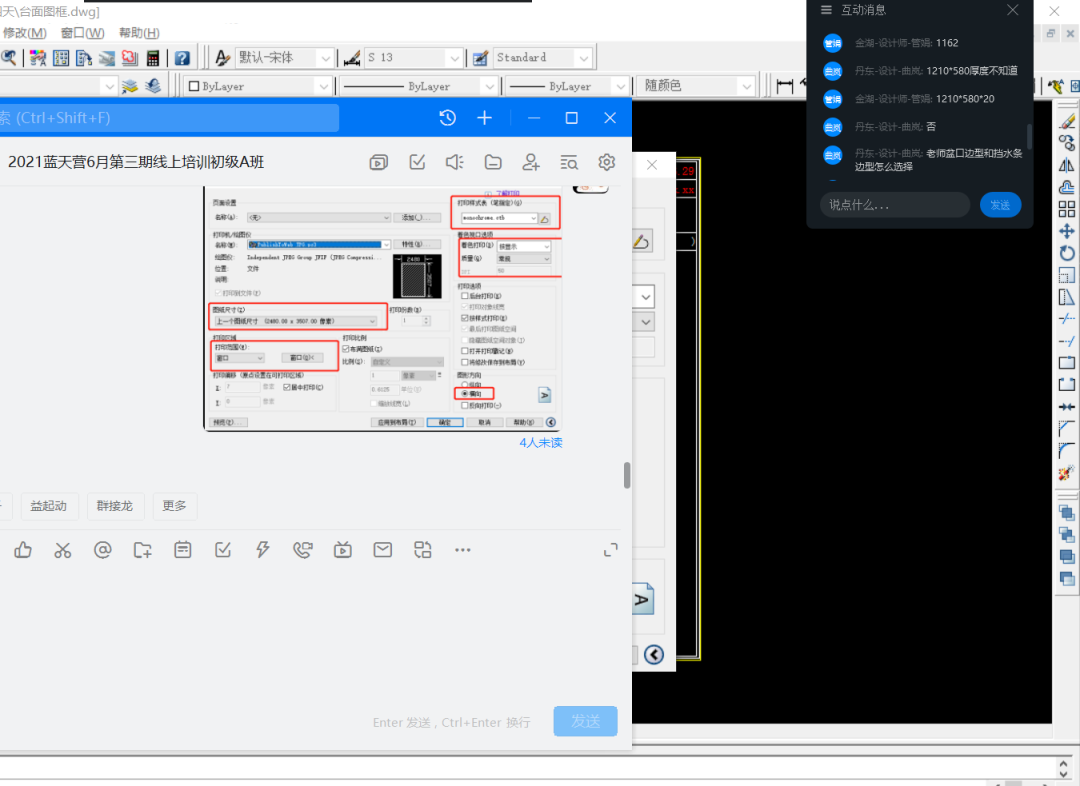The width and height of the screenshot is (1080, 786).
Task: Select the Rotate tool
Action: 1066,253
